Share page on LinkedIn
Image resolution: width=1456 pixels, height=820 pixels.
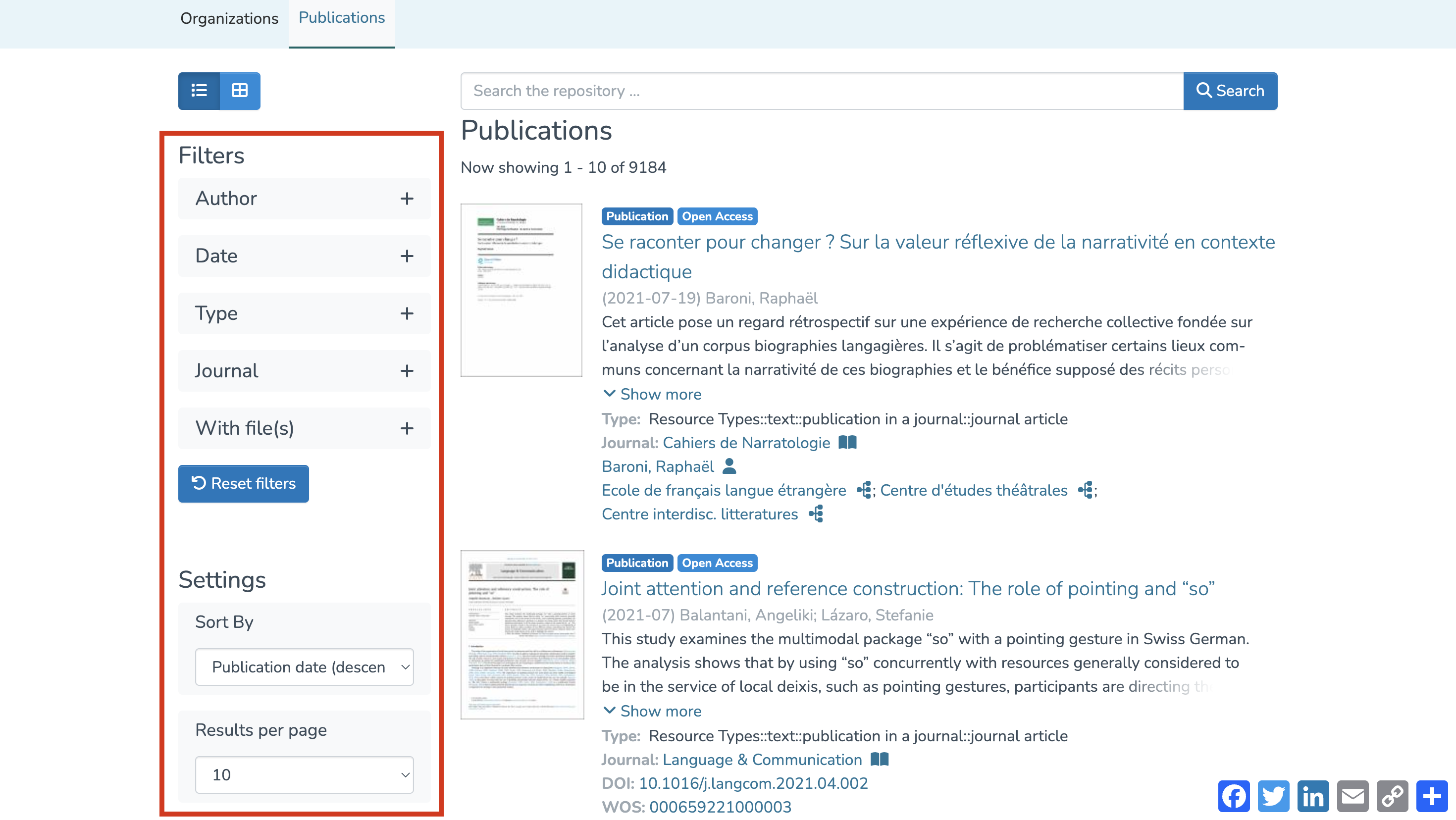point(1313,796)
